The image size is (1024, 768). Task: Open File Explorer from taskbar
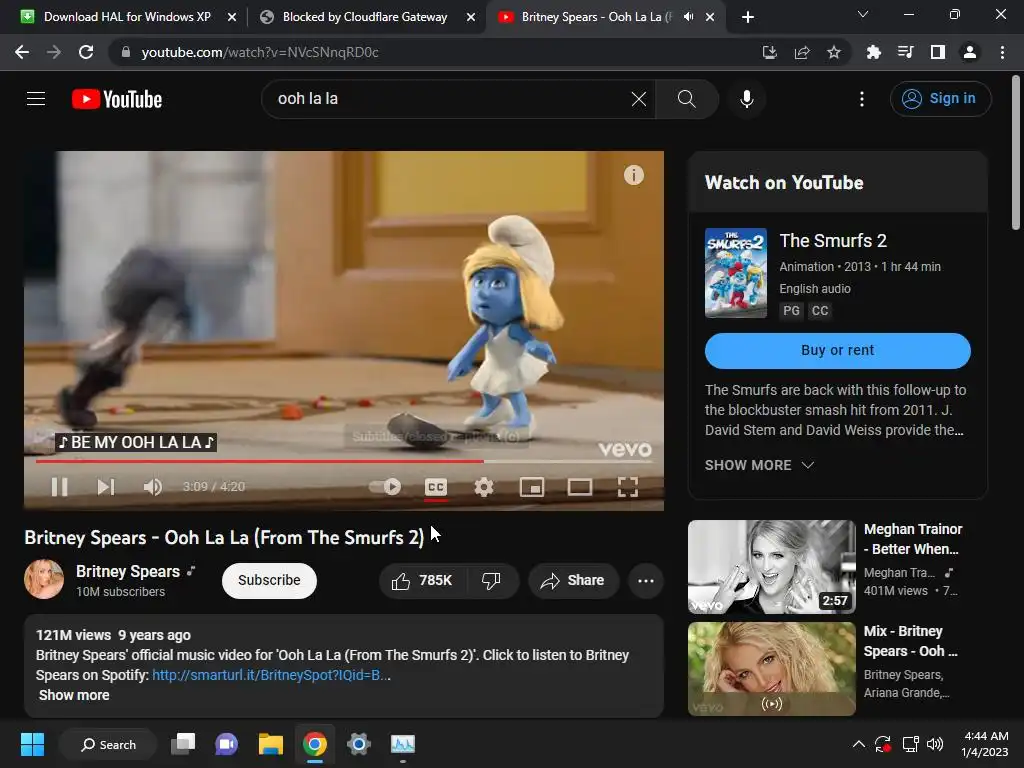tap(270, 744)
